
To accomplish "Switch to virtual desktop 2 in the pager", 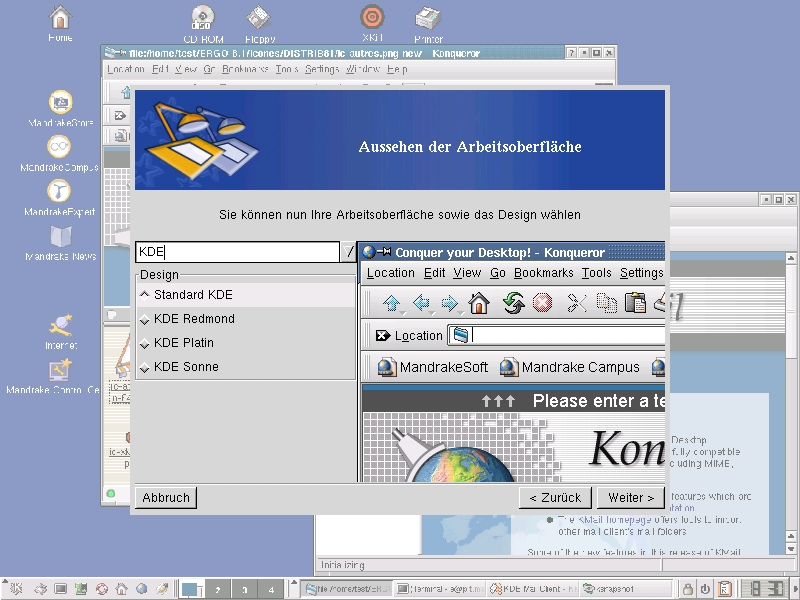I will 218,589.
